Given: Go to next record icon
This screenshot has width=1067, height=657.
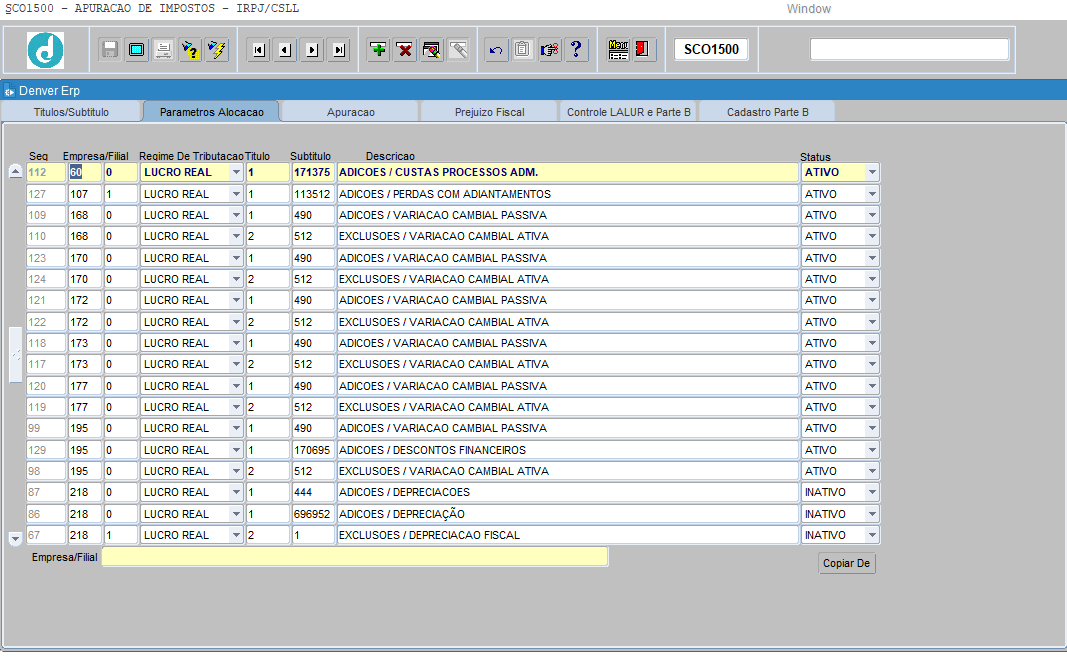Looking at the screenshot, I should coord(312,50).
